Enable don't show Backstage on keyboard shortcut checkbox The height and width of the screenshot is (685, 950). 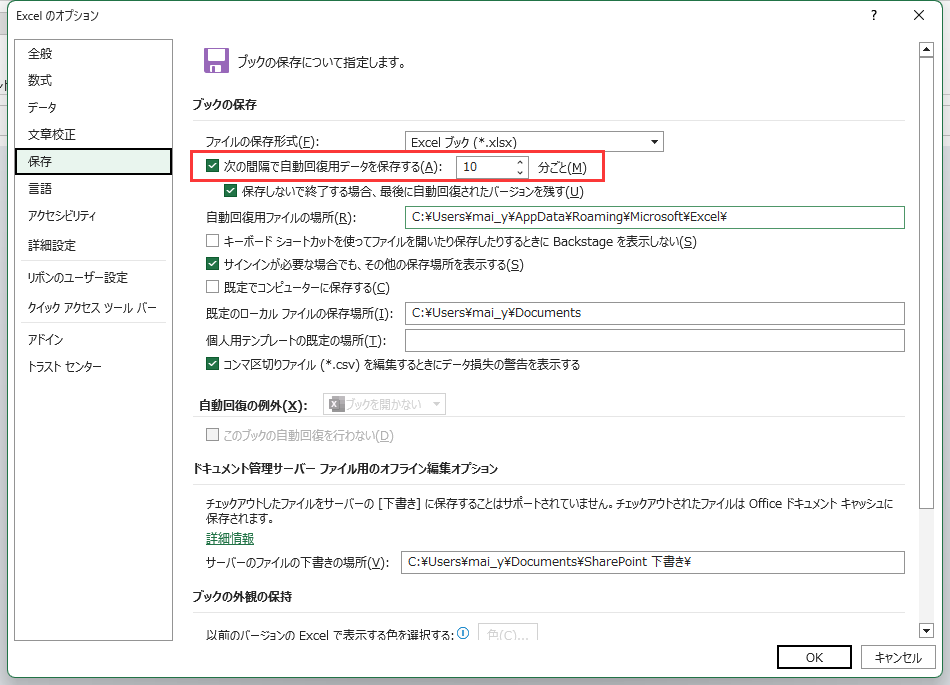213,241
